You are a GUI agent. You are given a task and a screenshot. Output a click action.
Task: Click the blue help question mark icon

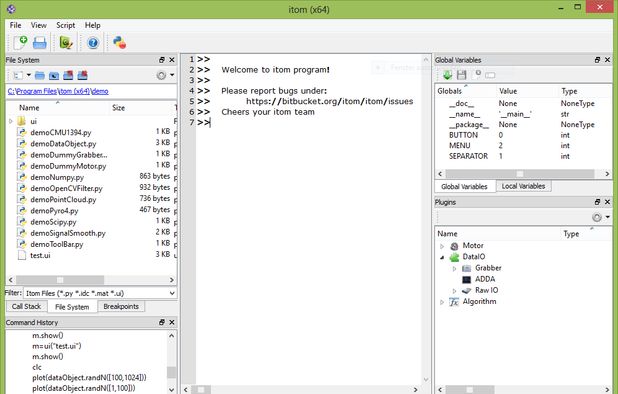pos(93,43)
